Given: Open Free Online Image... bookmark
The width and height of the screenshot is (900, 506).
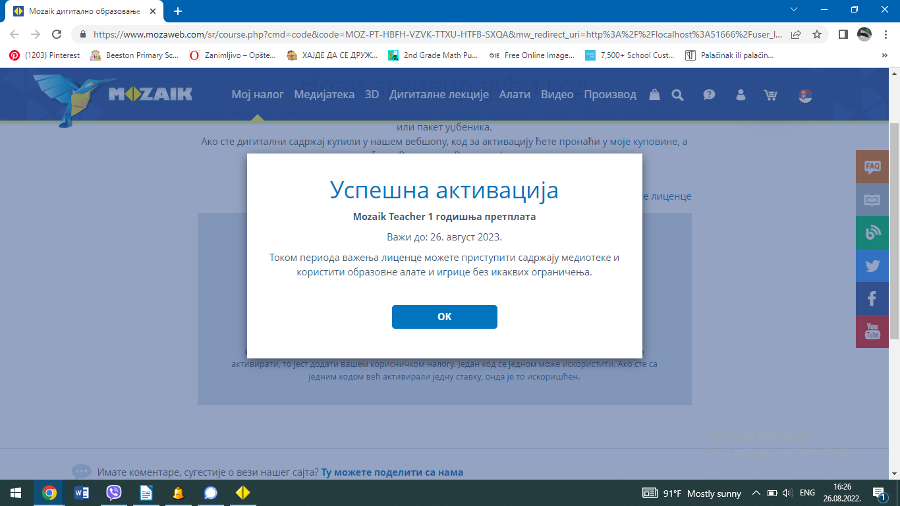Looking at the screenshot, I should [x=532, y=55].
